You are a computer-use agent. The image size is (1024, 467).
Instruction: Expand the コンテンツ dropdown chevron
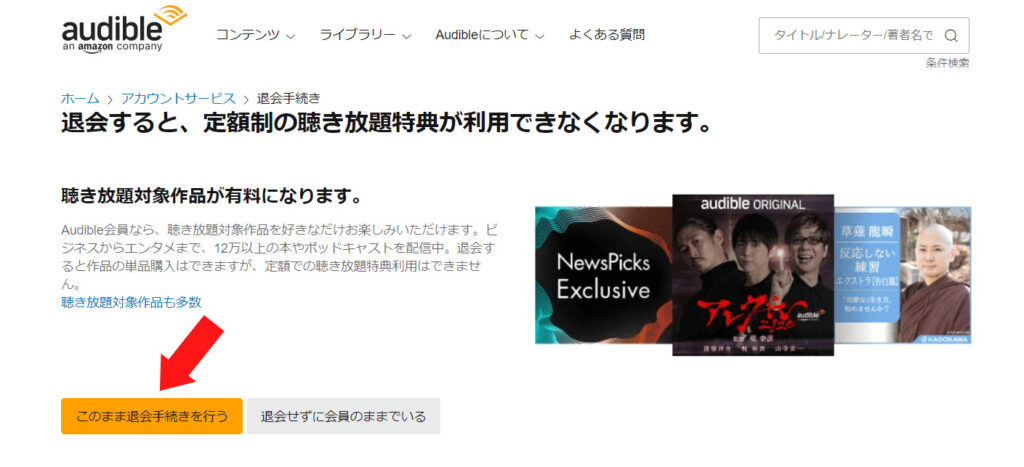[291, 37]
